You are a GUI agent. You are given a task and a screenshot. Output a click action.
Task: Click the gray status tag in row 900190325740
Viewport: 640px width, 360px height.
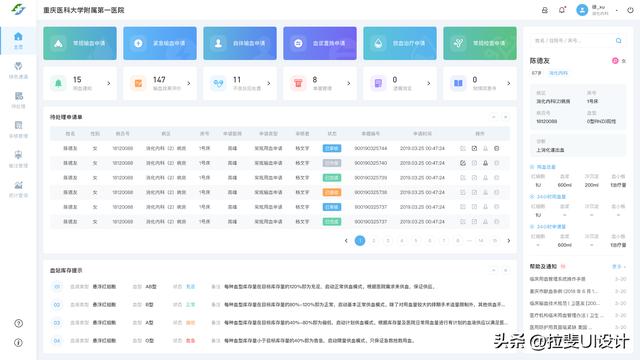(x=332, y=163)
